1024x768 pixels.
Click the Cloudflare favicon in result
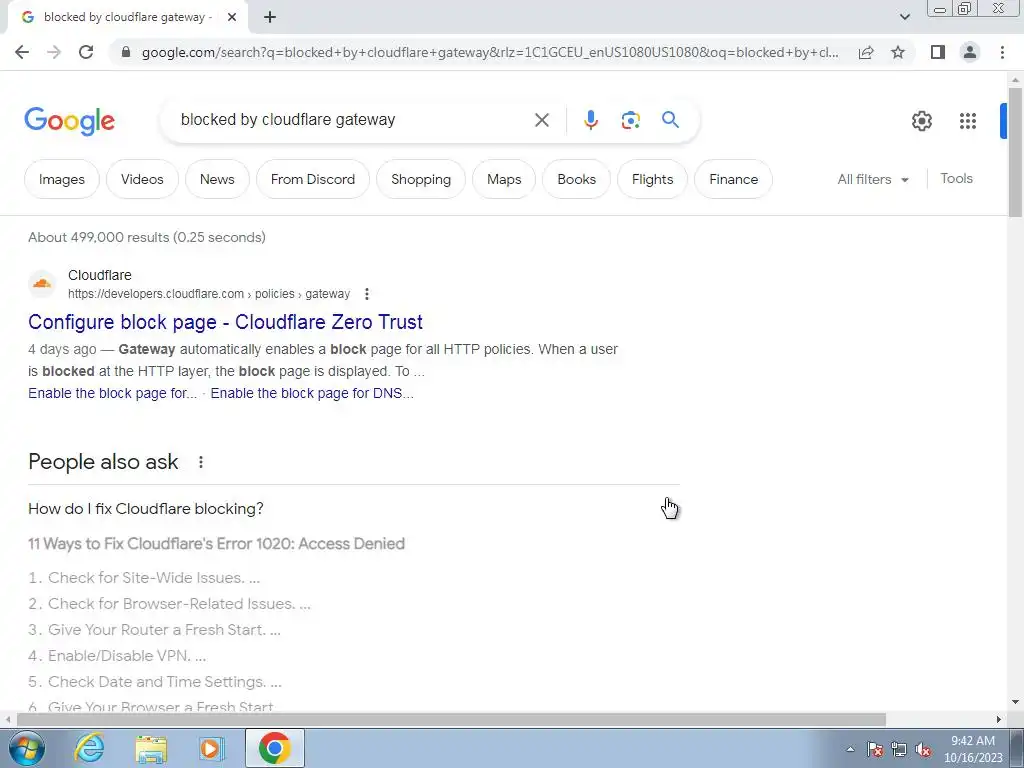pos(42,284)
